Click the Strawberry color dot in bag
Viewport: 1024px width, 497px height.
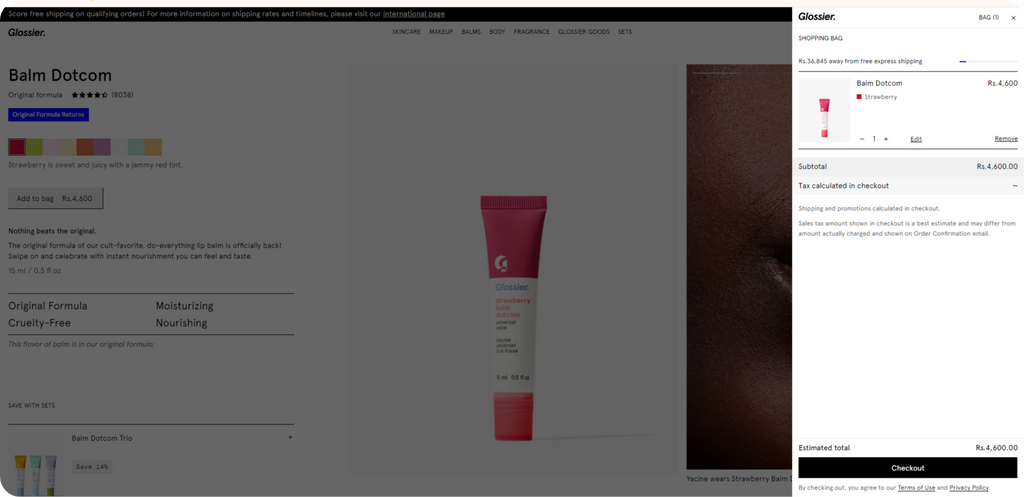click(859, 97)
